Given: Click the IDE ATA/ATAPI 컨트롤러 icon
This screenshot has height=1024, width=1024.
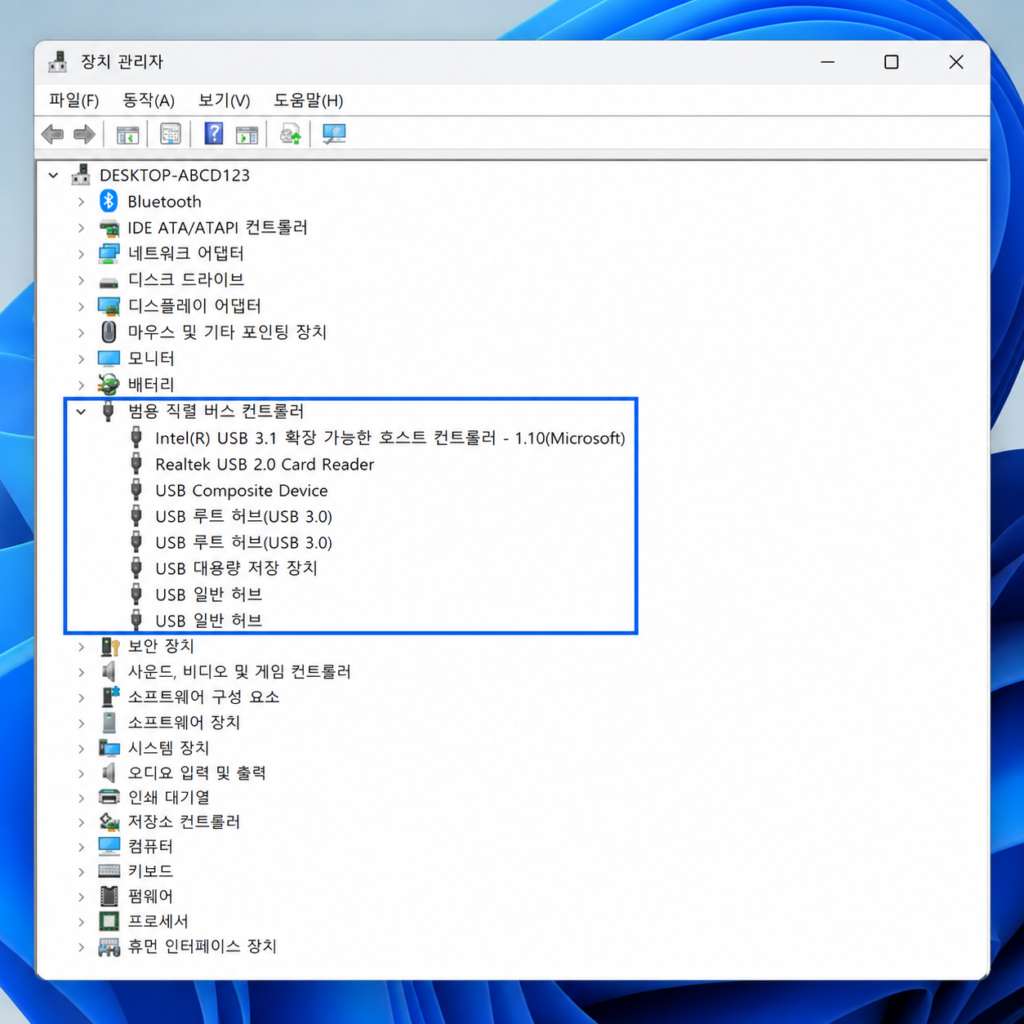Looking at the screenshot, I should point(109,228).
